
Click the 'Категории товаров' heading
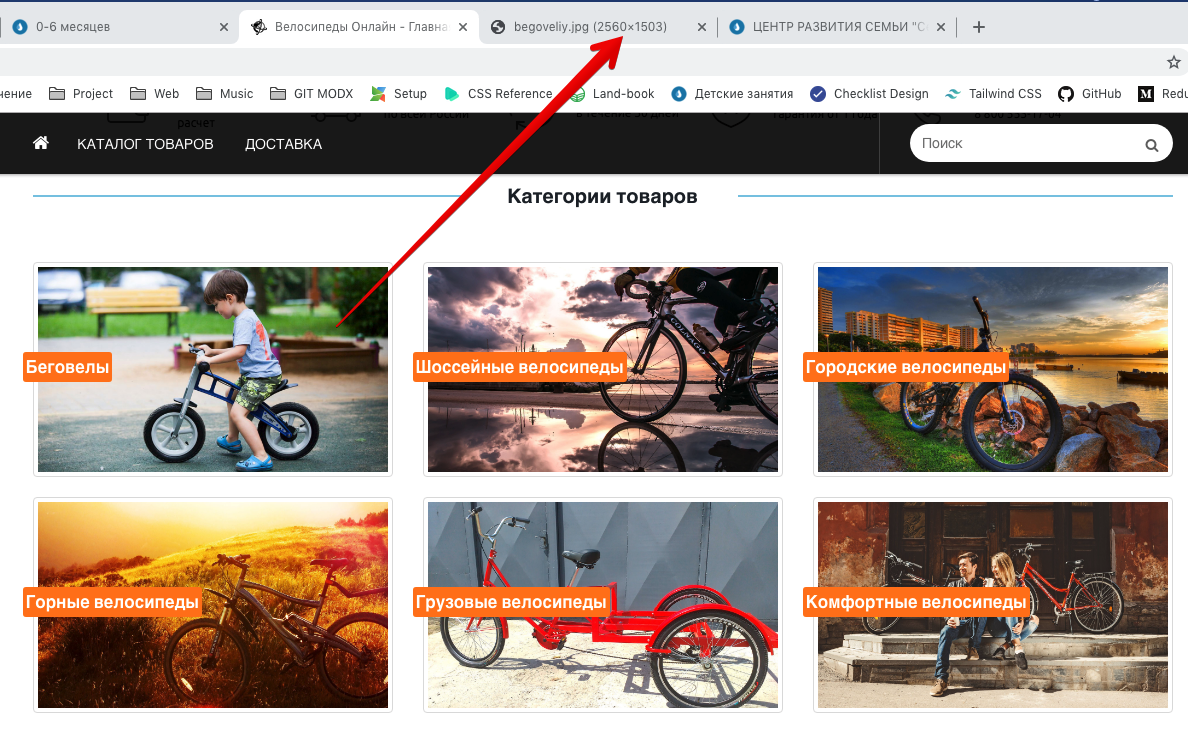(602, 196)
